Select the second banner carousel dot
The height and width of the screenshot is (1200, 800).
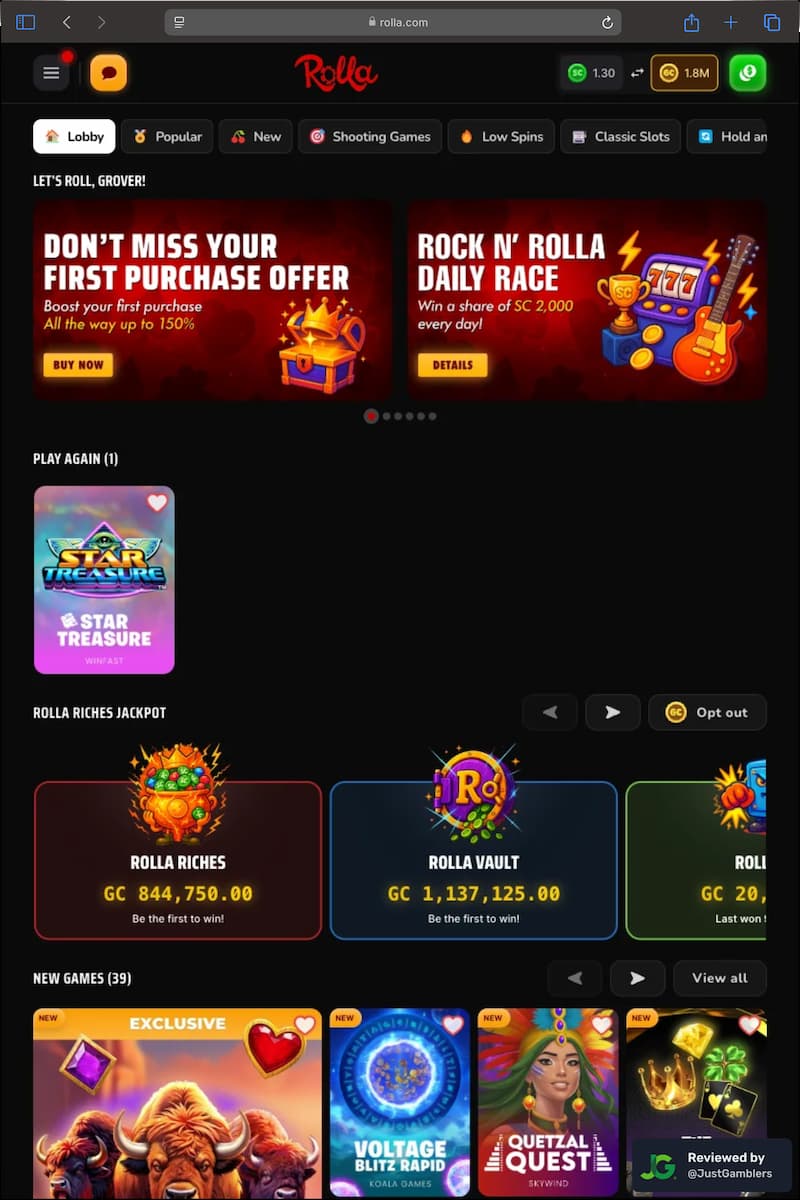(387, 416)
